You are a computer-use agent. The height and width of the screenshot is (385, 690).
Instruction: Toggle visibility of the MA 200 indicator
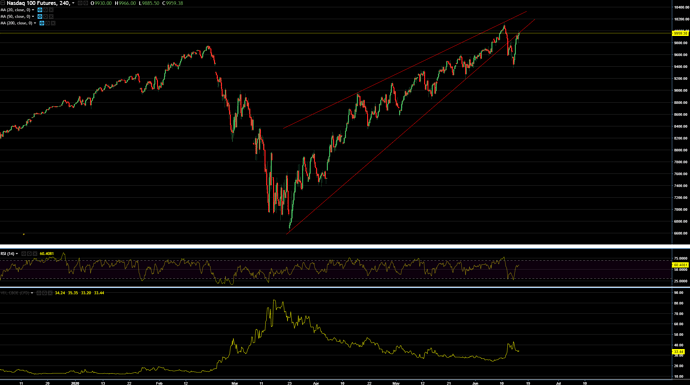[x=42, y=23]
